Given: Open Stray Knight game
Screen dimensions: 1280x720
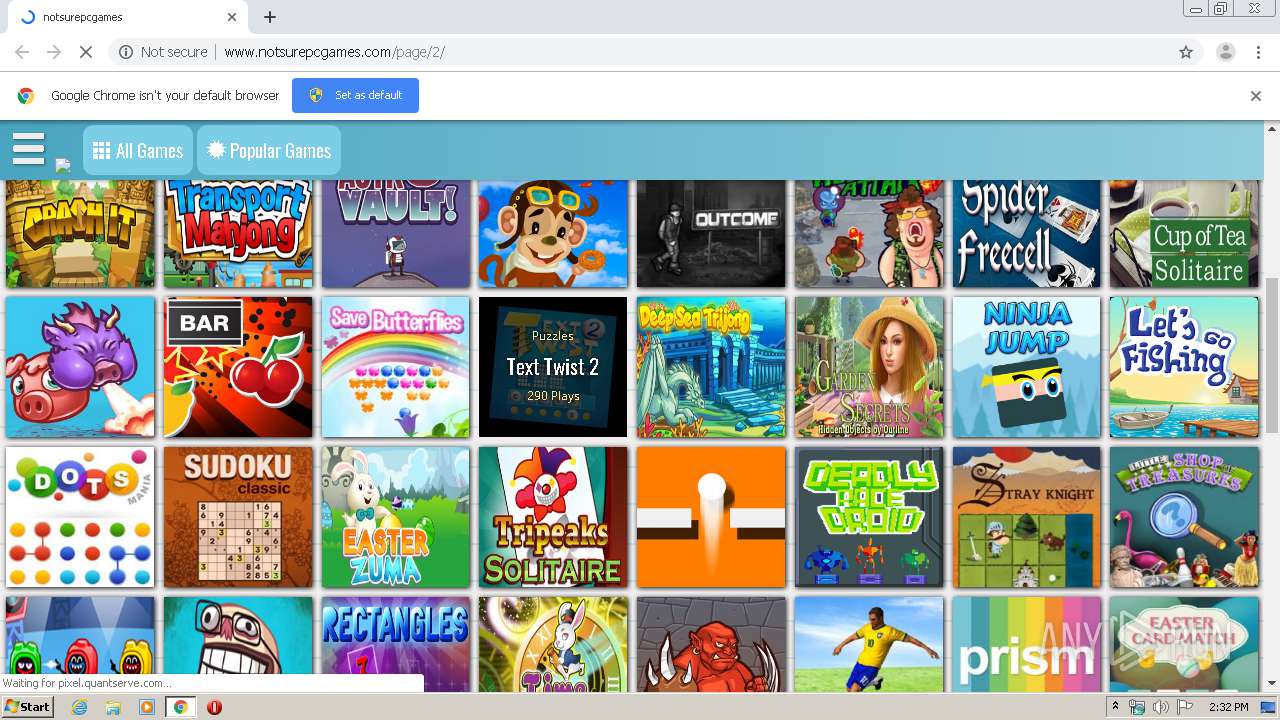Looking at the screenshot, I should click(x=1026, y=517).
